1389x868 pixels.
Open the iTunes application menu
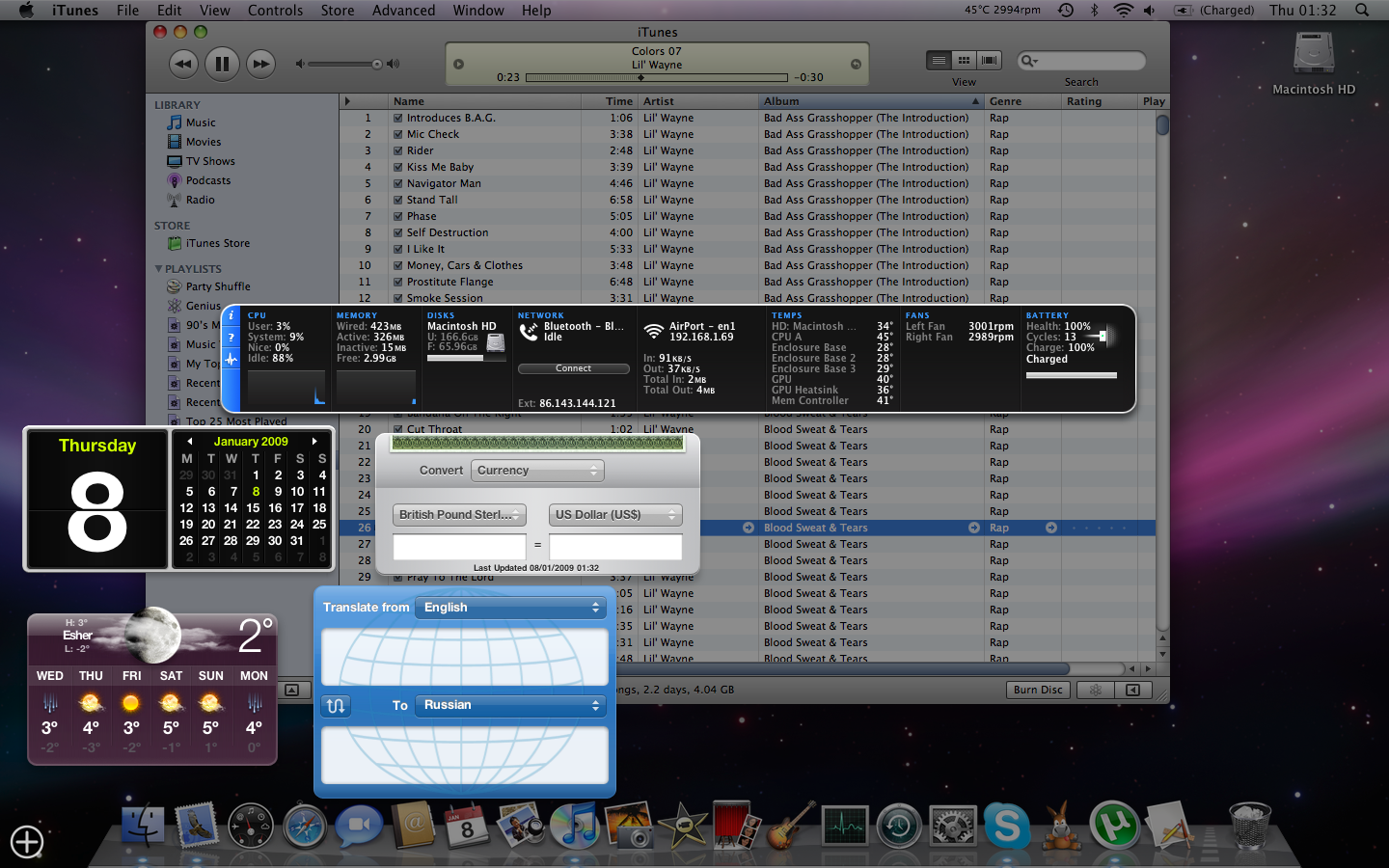coord(75,11)
